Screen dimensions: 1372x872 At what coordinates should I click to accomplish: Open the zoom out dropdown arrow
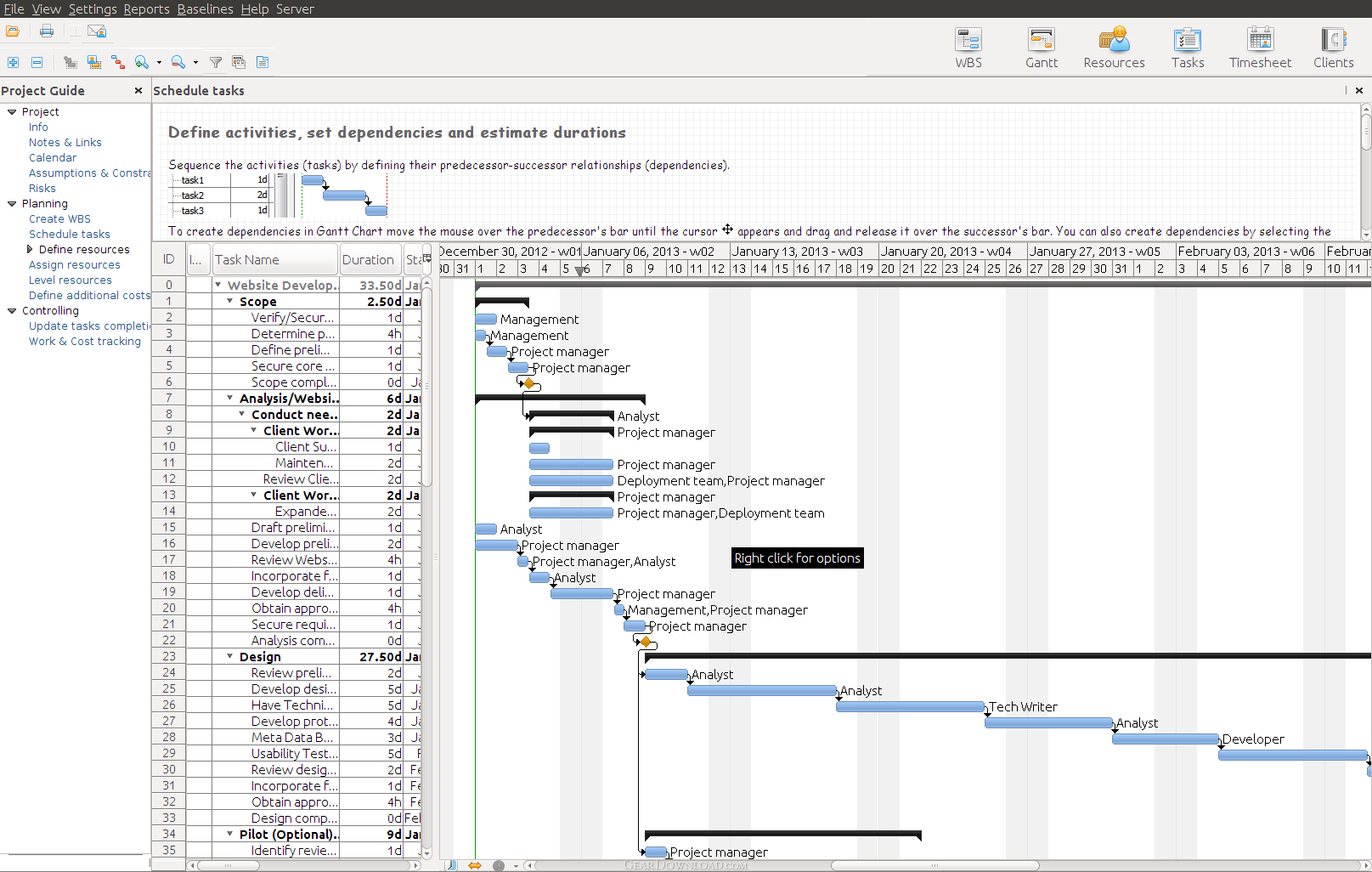[x=195, y=62]
